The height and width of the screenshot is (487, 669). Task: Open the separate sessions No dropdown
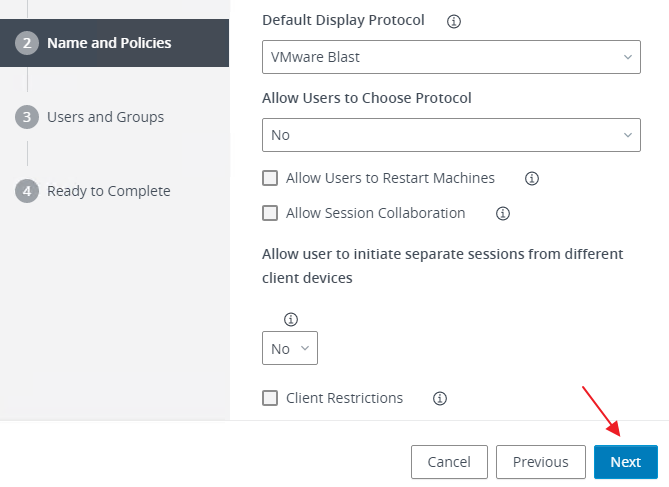[x=289, y=348]
